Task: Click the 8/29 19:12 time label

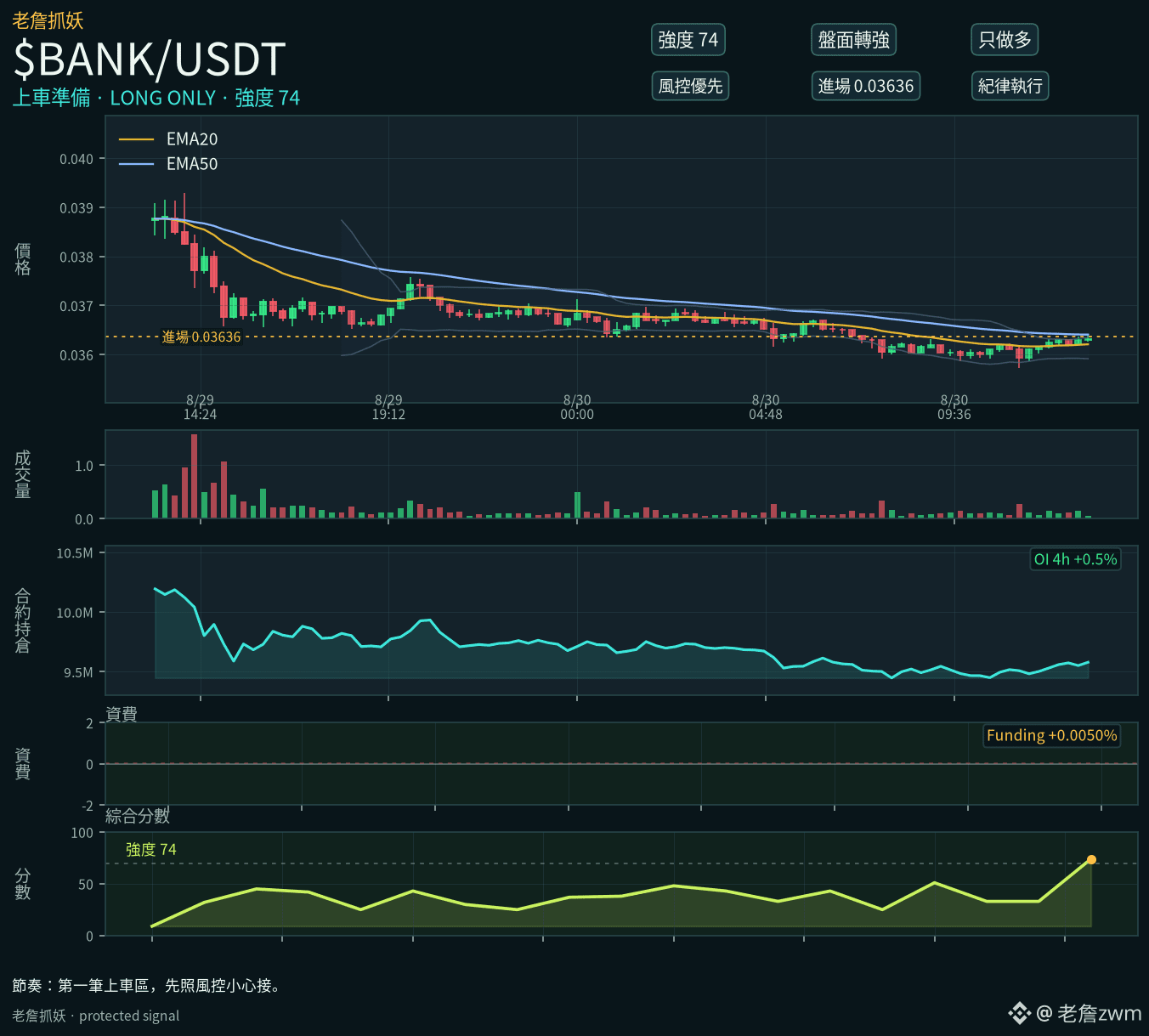Action: (x=388, y=407)
